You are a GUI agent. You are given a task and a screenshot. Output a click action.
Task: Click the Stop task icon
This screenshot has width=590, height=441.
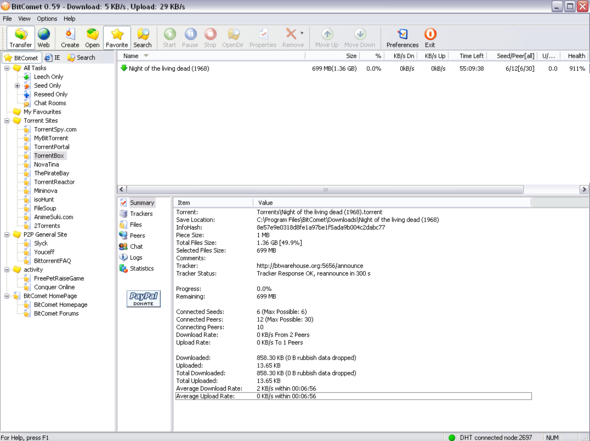[210, 38]
